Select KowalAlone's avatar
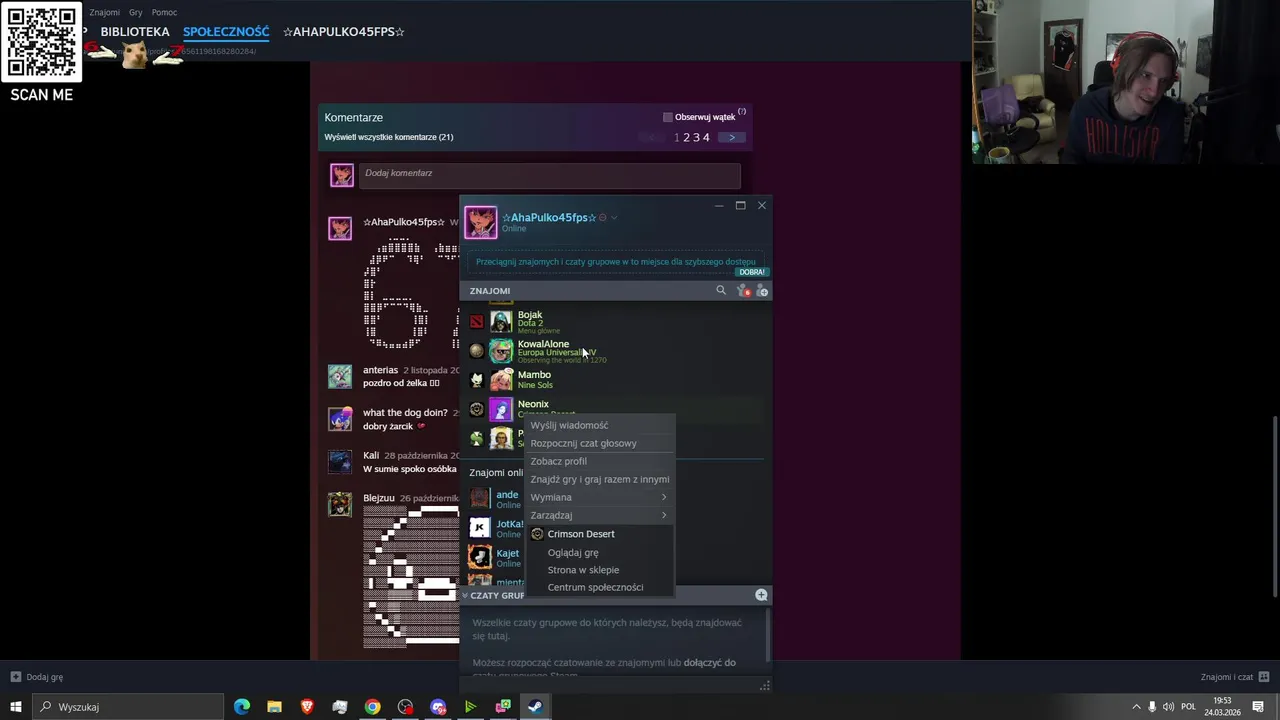1280x720 pixels. pyautogui.click(x=501, y=351)
